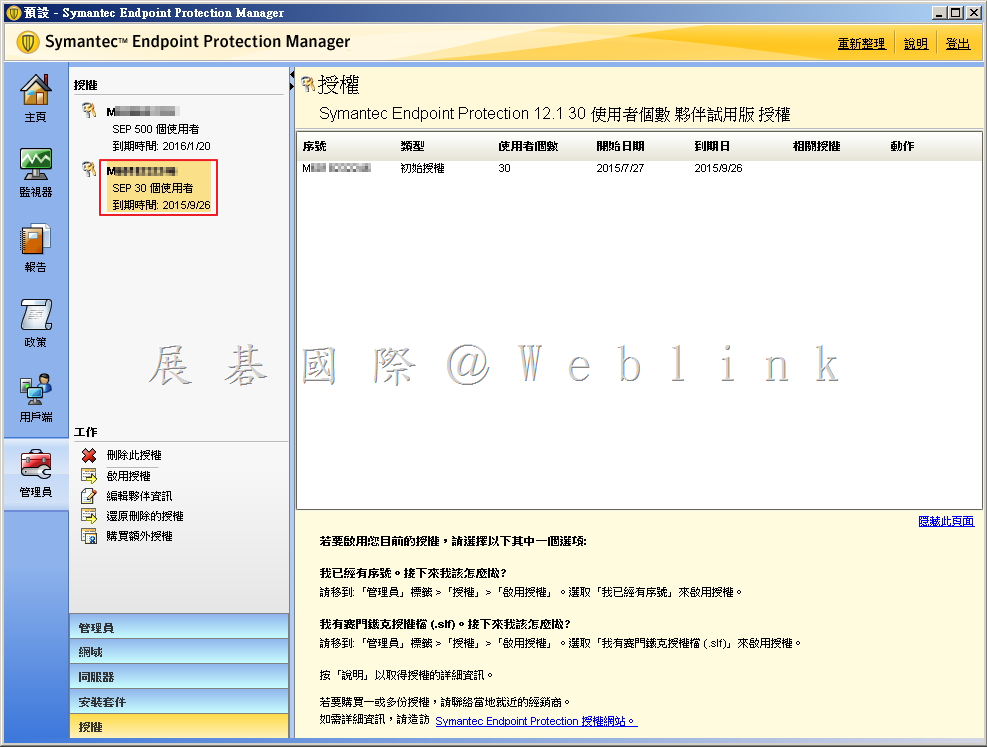Screen dimensions: 987x747
Task: Open the 說明 help link
Action: point(915,44)
